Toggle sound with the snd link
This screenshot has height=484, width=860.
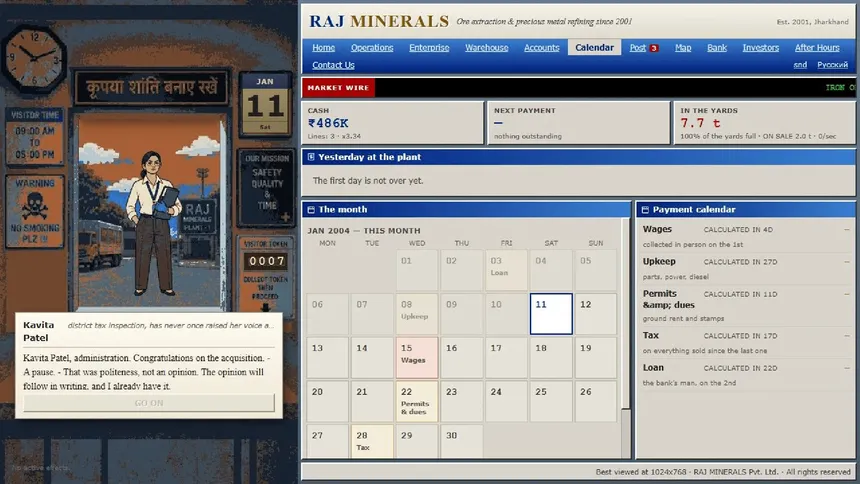coord(800,65)
